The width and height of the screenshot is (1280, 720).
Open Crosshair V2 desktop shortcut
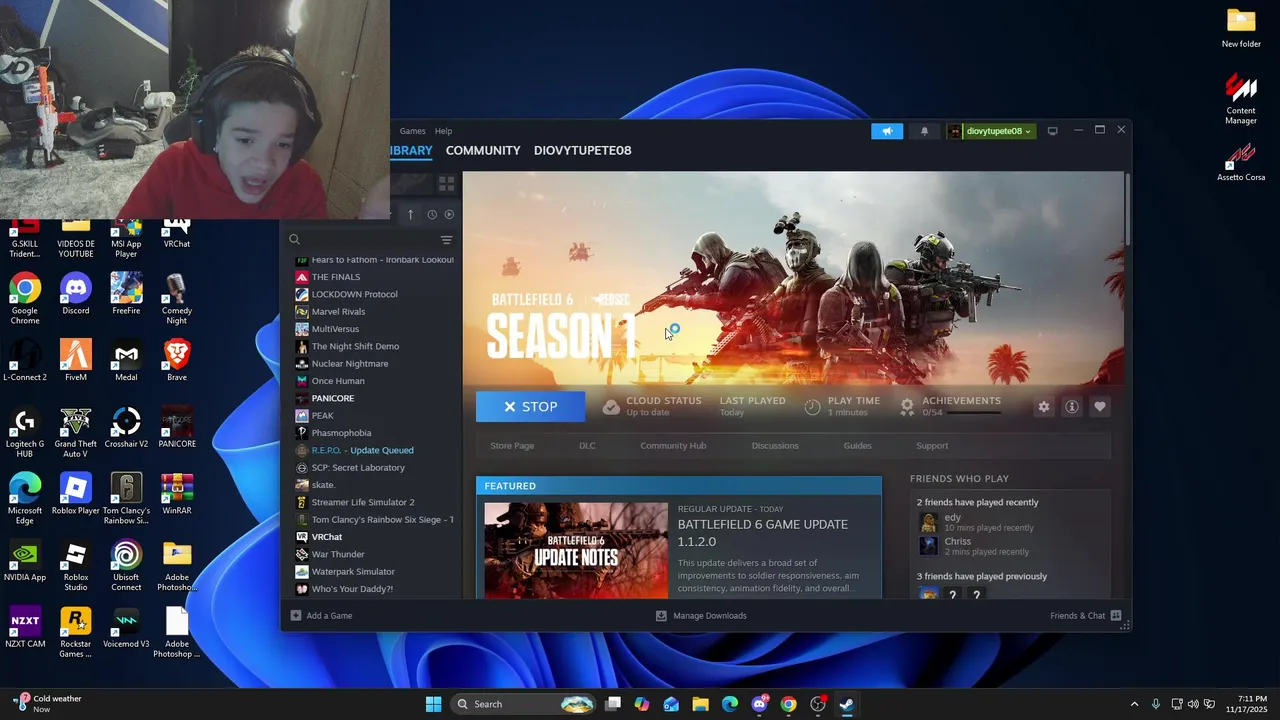point(126,427)
